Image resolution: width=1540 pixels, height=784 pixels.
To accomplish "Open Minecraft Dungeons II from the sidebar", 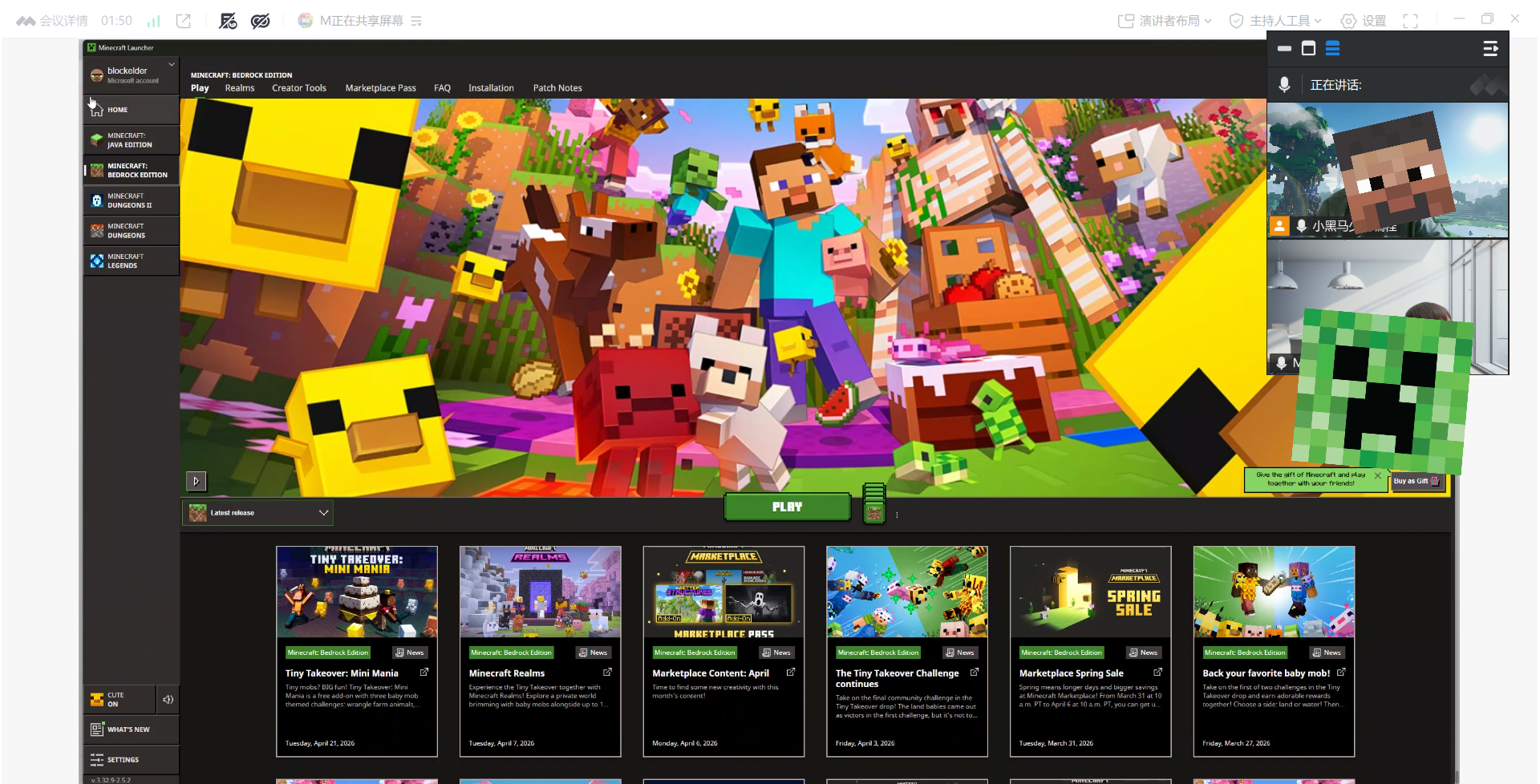I will click(132, 200).
